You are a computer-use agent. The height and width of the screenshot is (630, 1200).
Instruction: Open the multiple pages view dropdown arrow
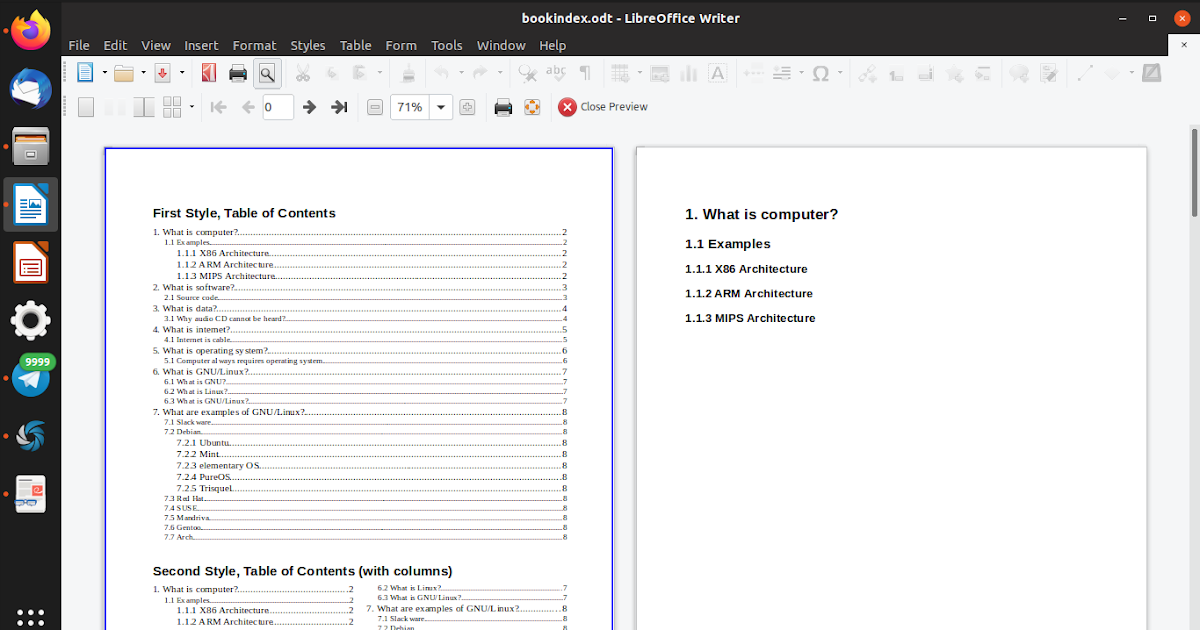pos(191,107)
